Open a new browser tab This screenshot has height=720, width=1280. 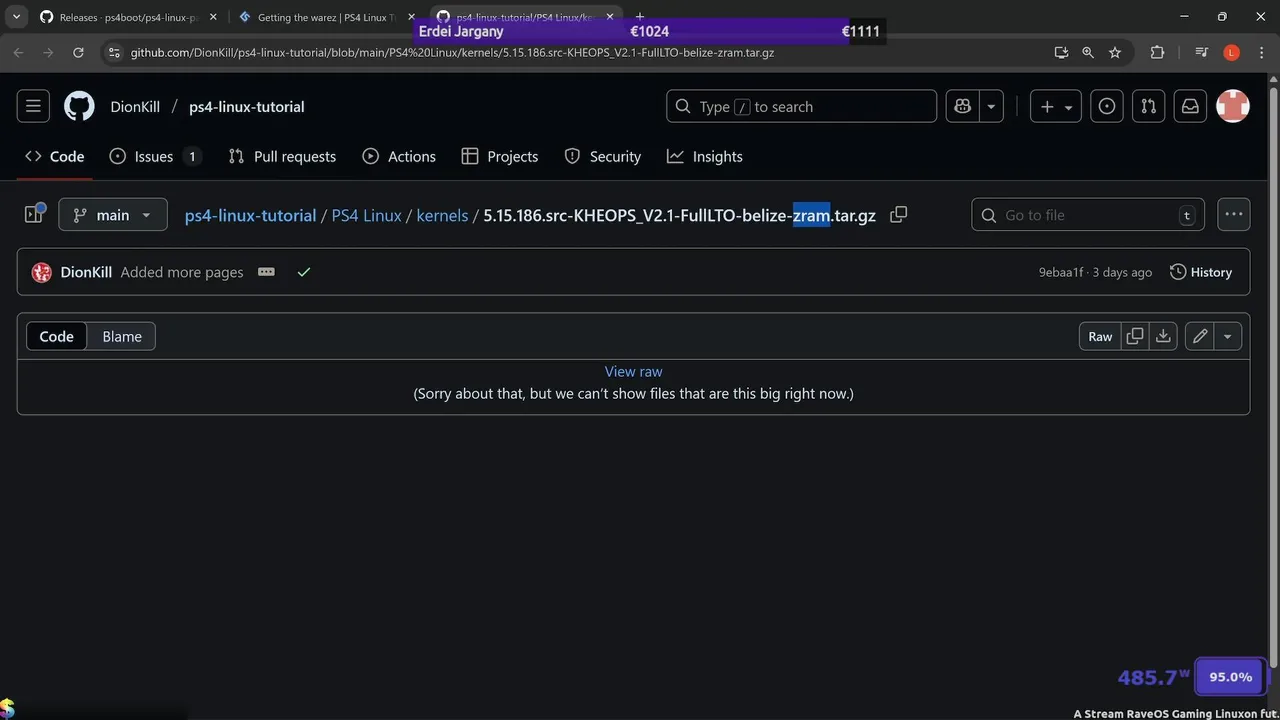(640, 17)
